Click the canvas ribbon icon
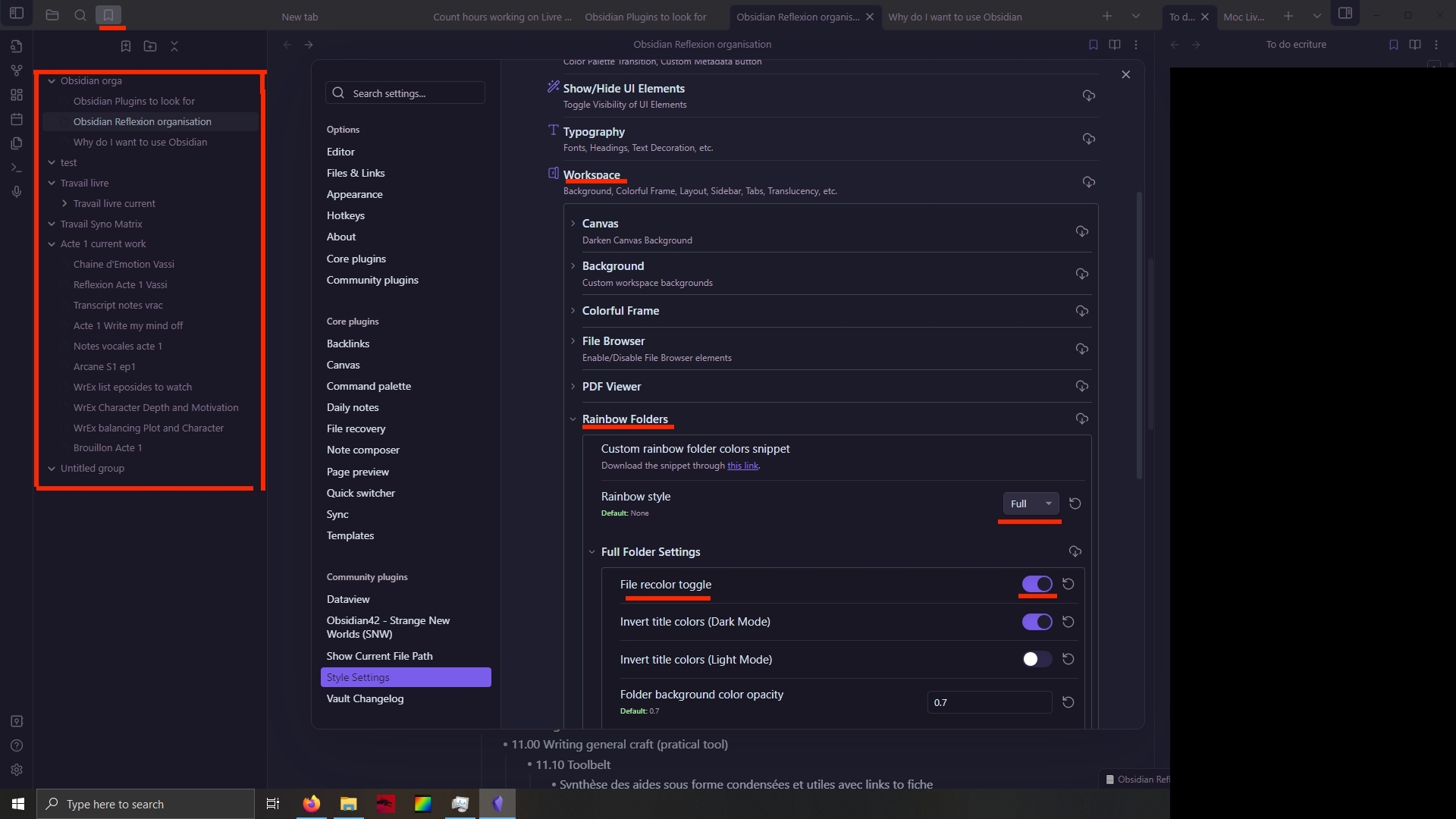The width and height of the screenshot is (1456, 819). point(17,95)
